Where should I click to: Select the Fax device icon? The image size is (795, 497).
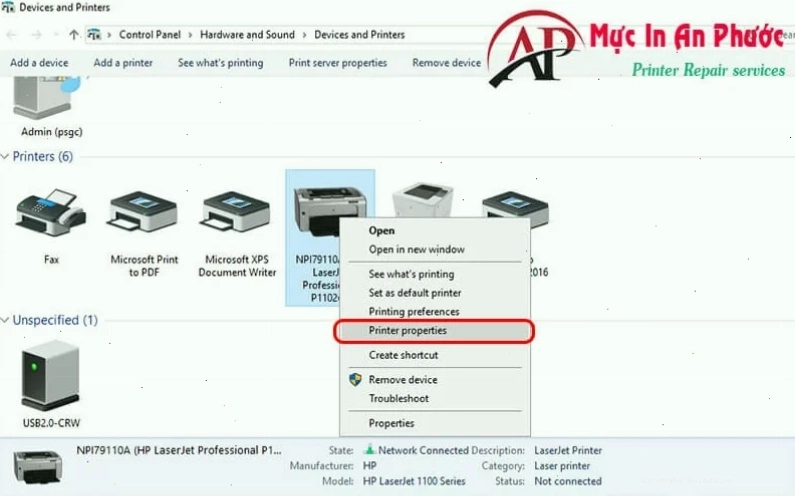(51, 213)
